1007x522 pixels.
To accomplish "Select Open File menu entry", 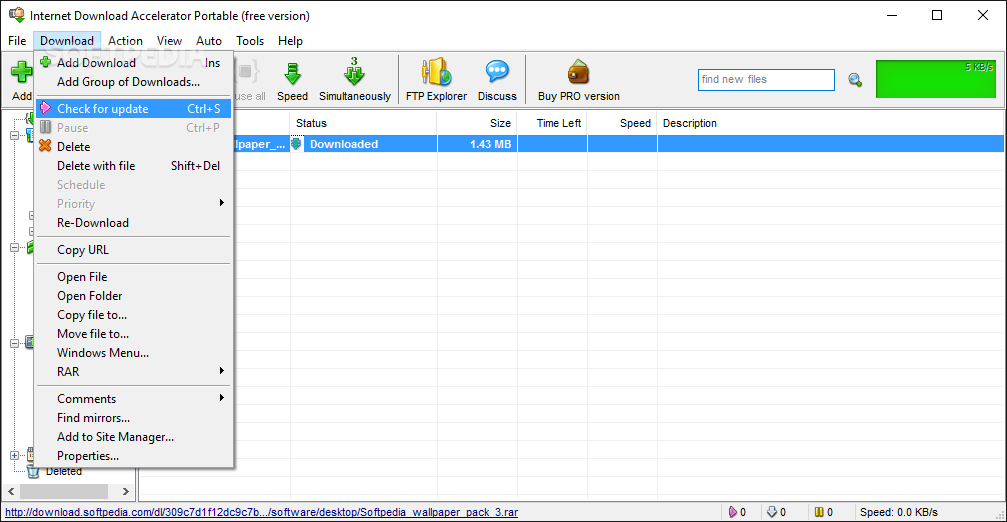I will [x=134, y=277].
